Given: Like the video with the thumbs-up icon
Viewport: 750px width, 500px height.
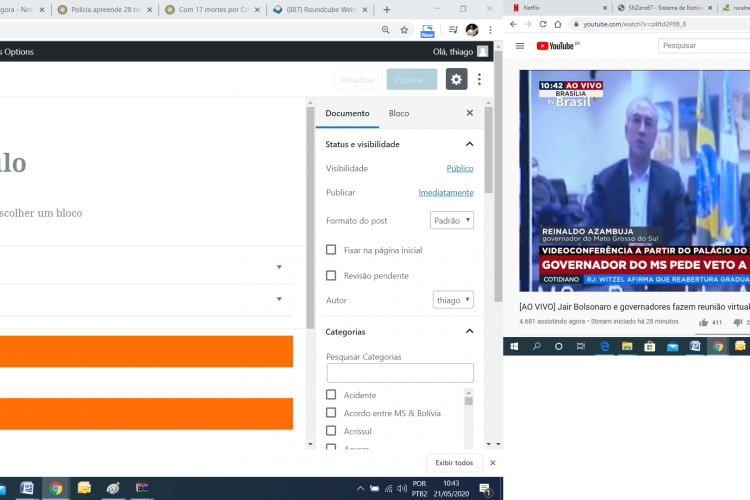Looking at the screenshot, I should (704, 322).
